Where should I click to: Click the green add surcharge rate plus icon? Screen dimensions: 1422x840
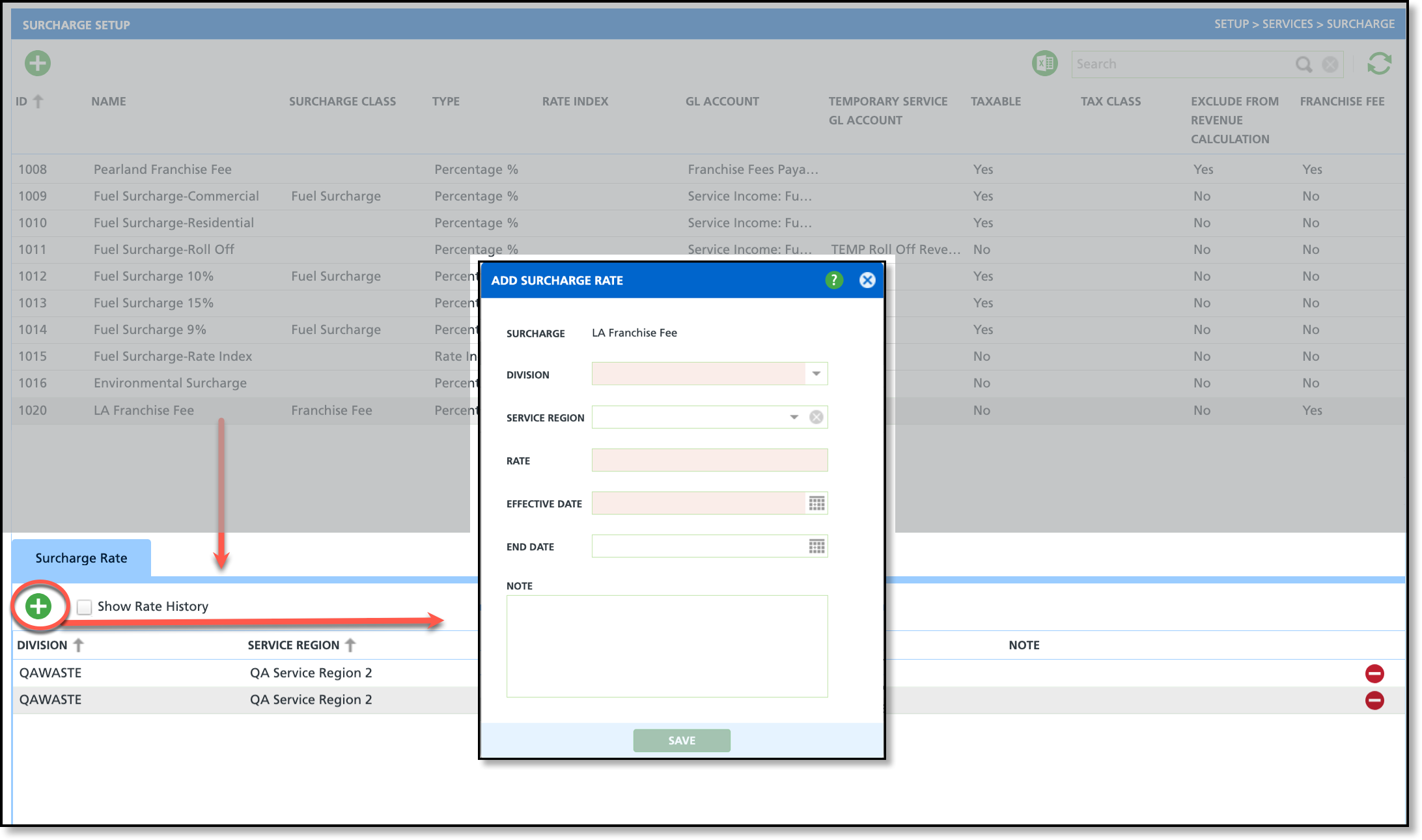pyautogui.click(x=38, y=606)
